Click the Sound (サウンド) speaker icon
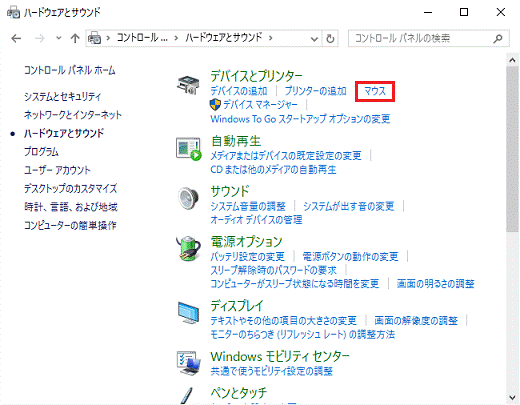Image resolution: width=520 pixels, height=405 pixels. point(188,198)
